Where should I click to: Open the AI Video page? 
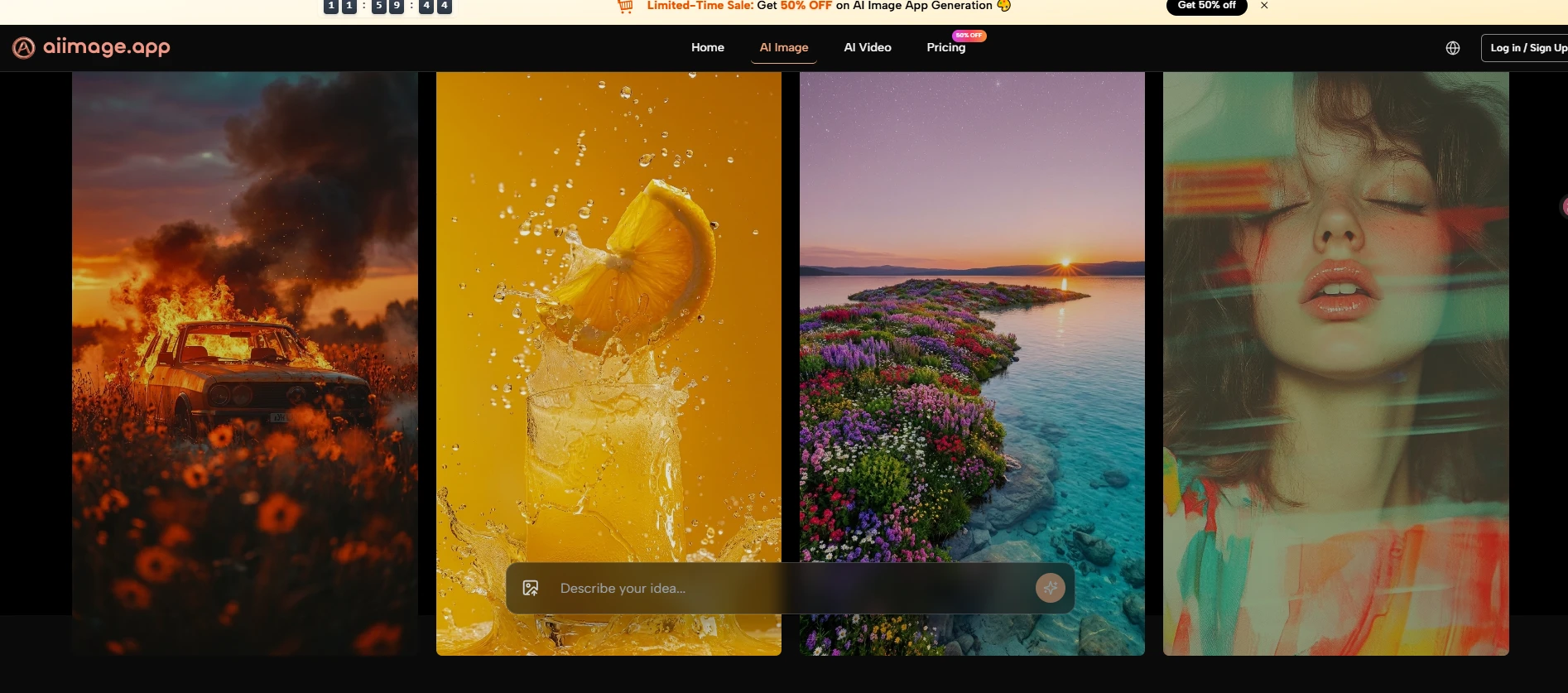click(867, 48)
